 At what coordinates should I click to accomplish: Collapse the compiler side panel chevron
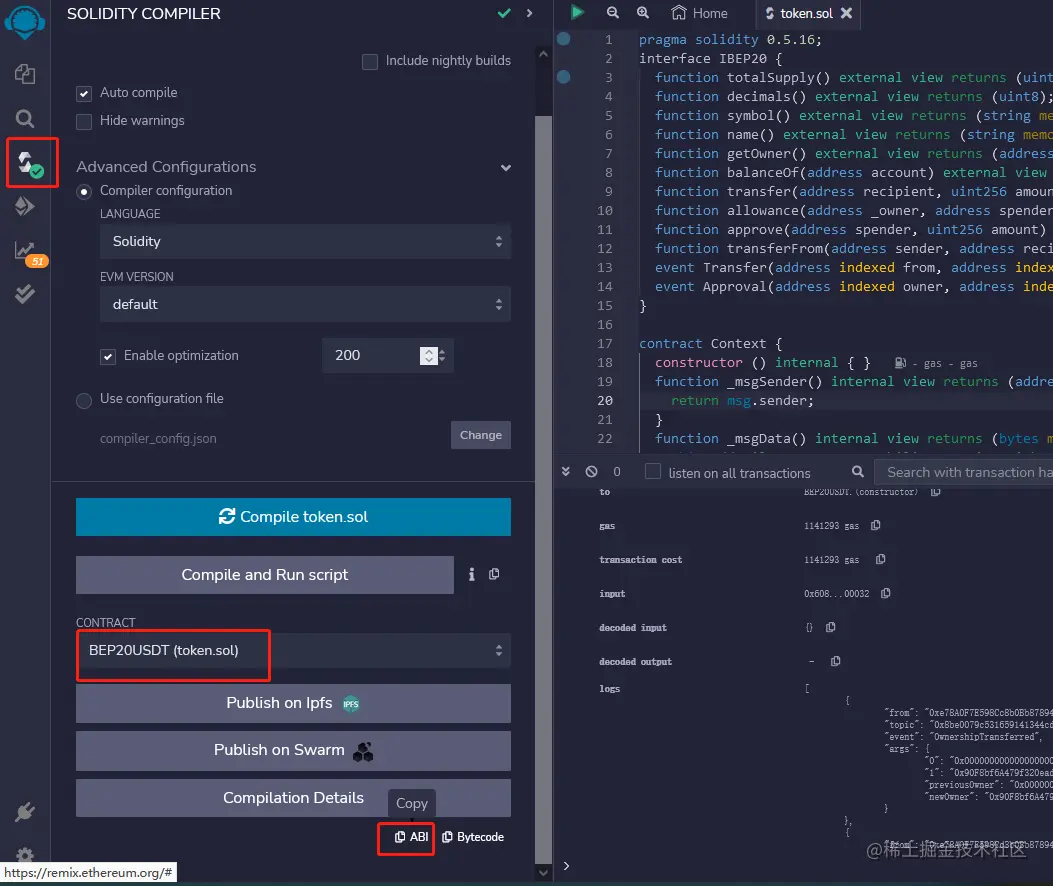coord(529,13)
